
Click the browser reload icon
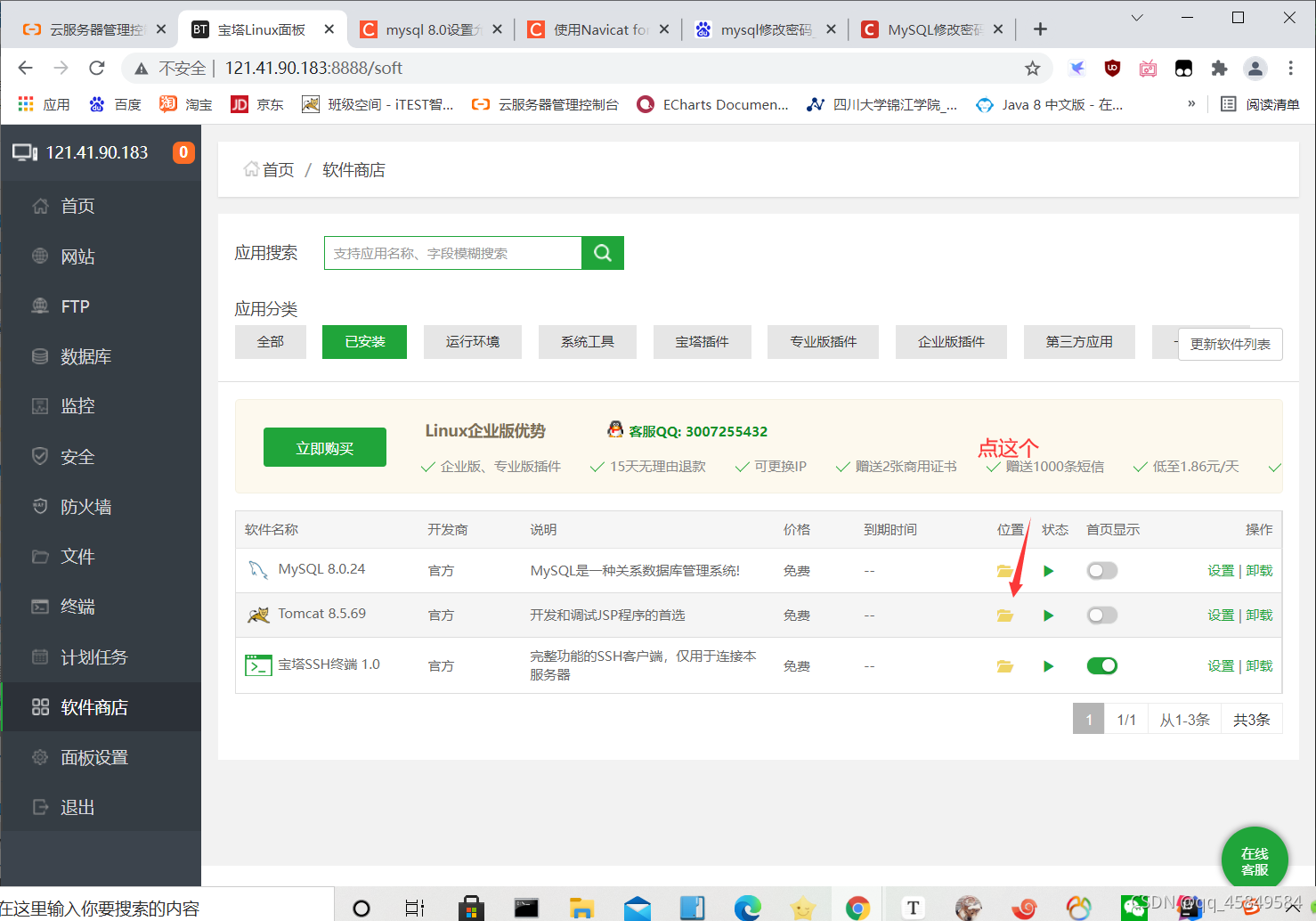(97, 68)
